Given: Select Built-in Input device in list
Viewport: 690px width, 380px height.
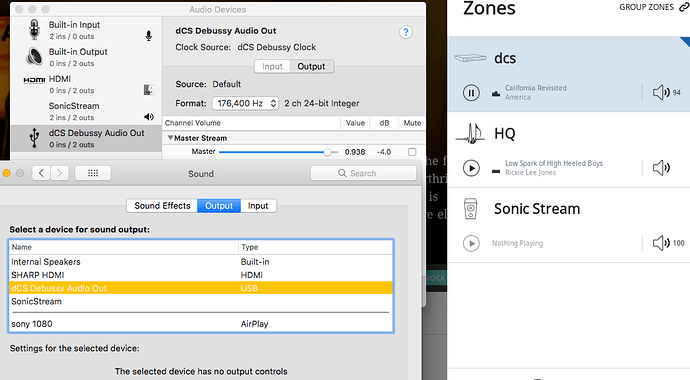Looking at the screenshot, I should pos(86,30).
